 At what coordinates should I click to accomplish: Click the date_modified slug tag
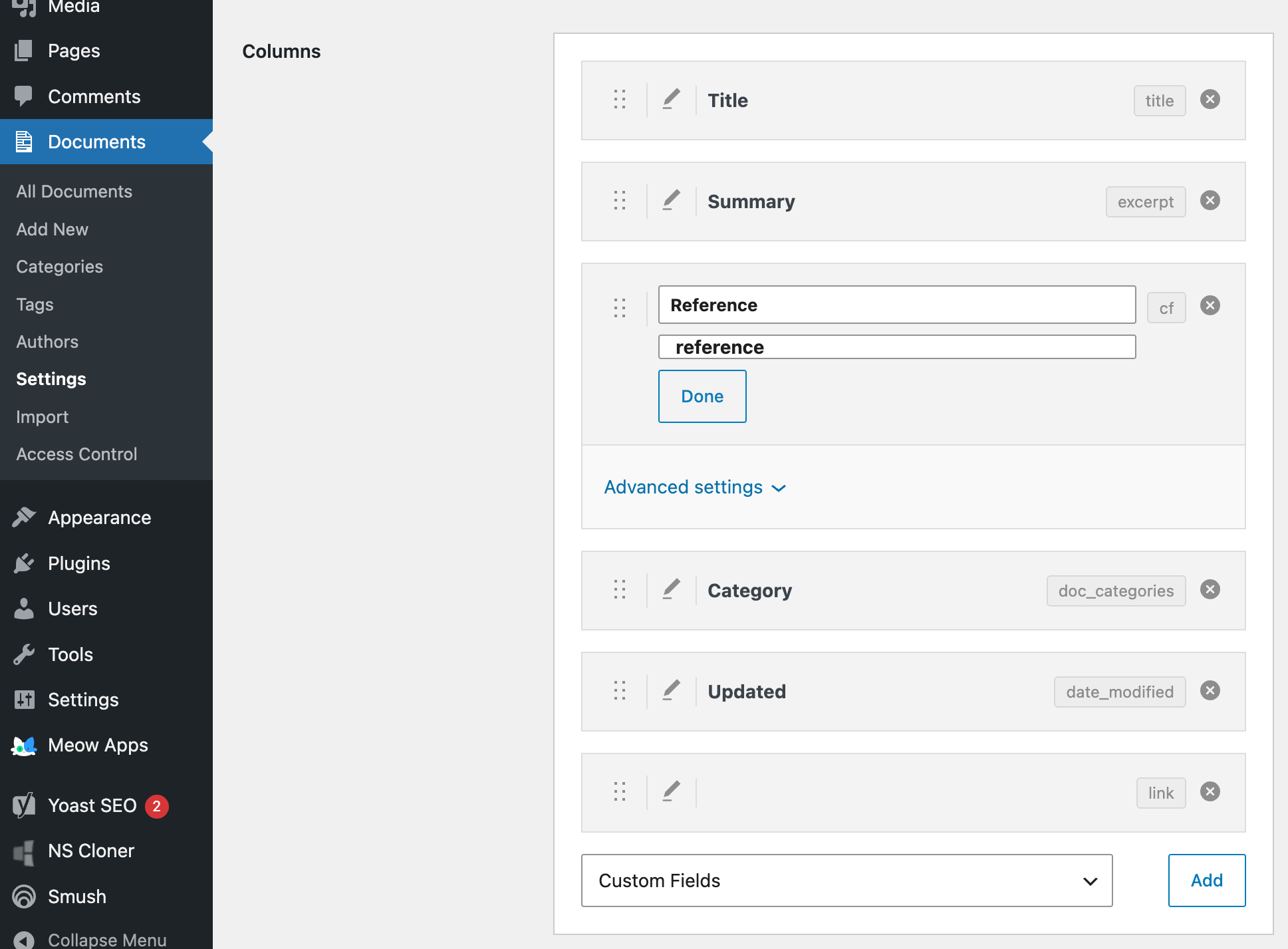point(1119,692)
